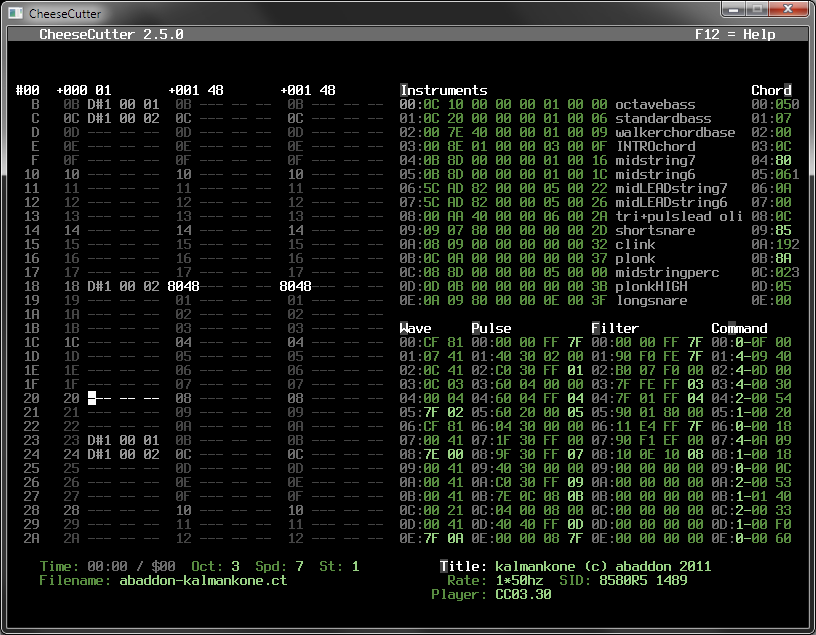This screenshot has height=635, width=816.
Task: Activate the Pulse table header
Action: tap(491, 328)
